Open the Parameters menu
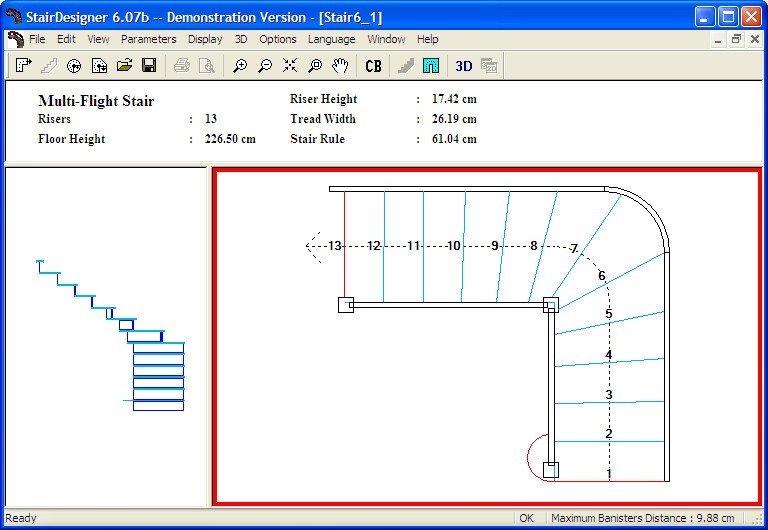768x530 pixels. point(148,39)
